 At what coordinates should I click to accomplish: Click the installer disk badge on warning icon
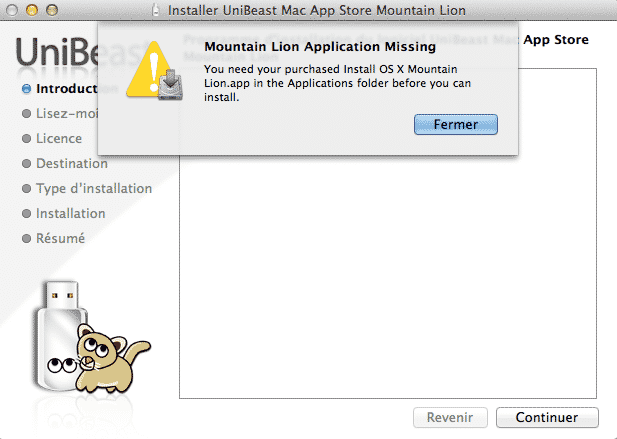[x=170, y=85]
